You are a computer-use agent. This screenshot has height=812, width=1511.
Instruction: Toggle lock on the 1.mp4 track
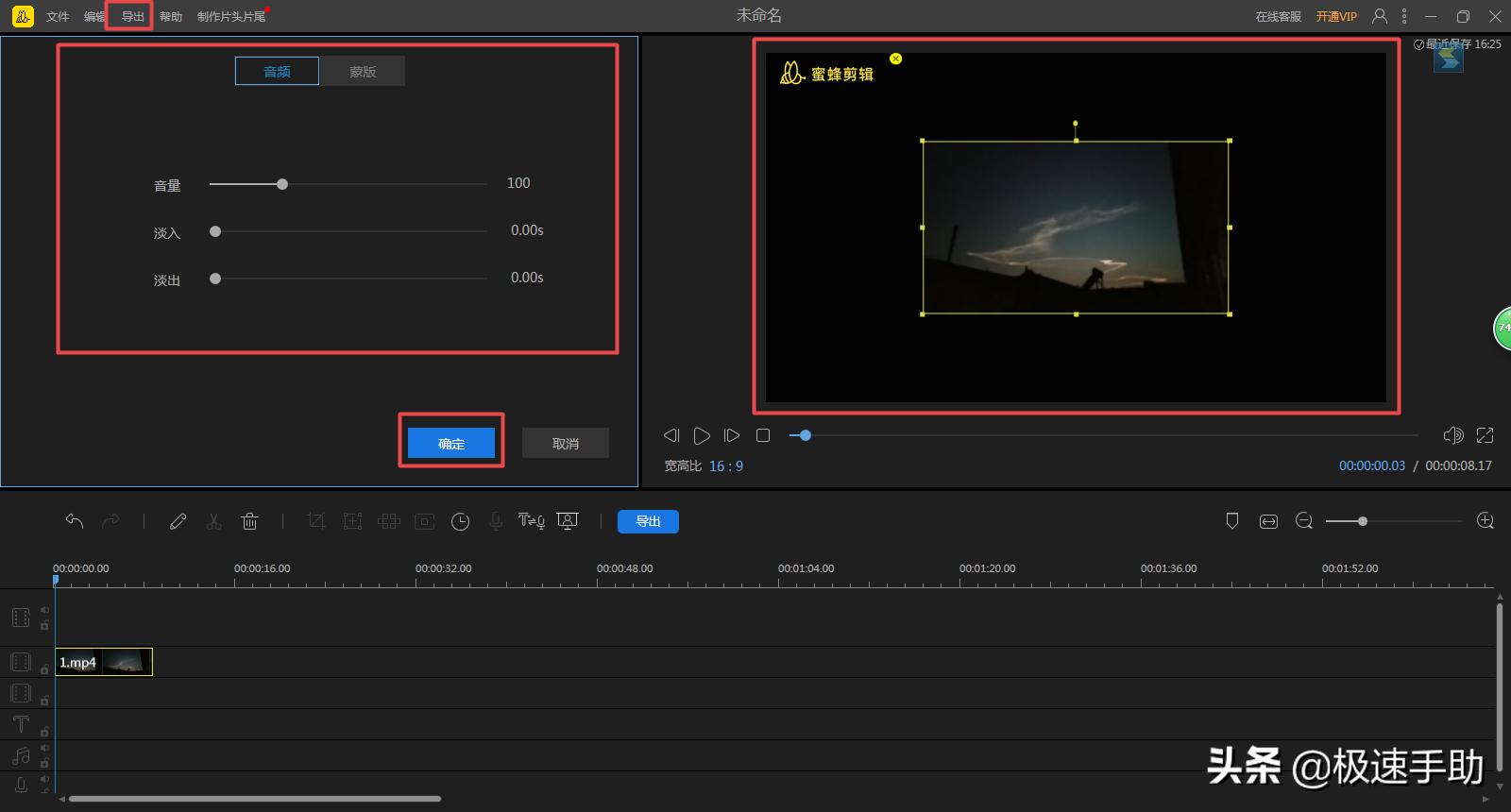44,669
